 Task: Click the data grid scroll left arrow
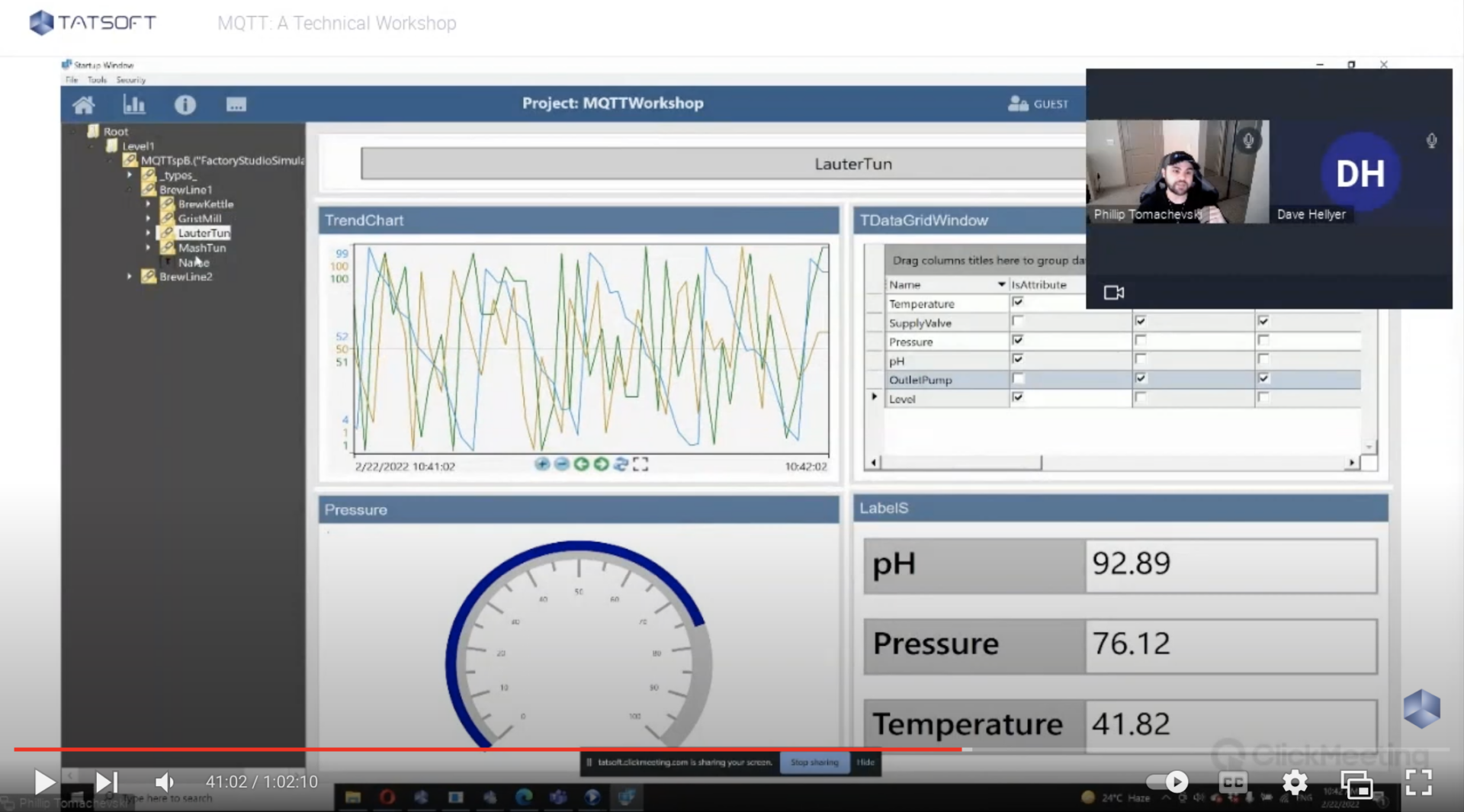[874, 462]
